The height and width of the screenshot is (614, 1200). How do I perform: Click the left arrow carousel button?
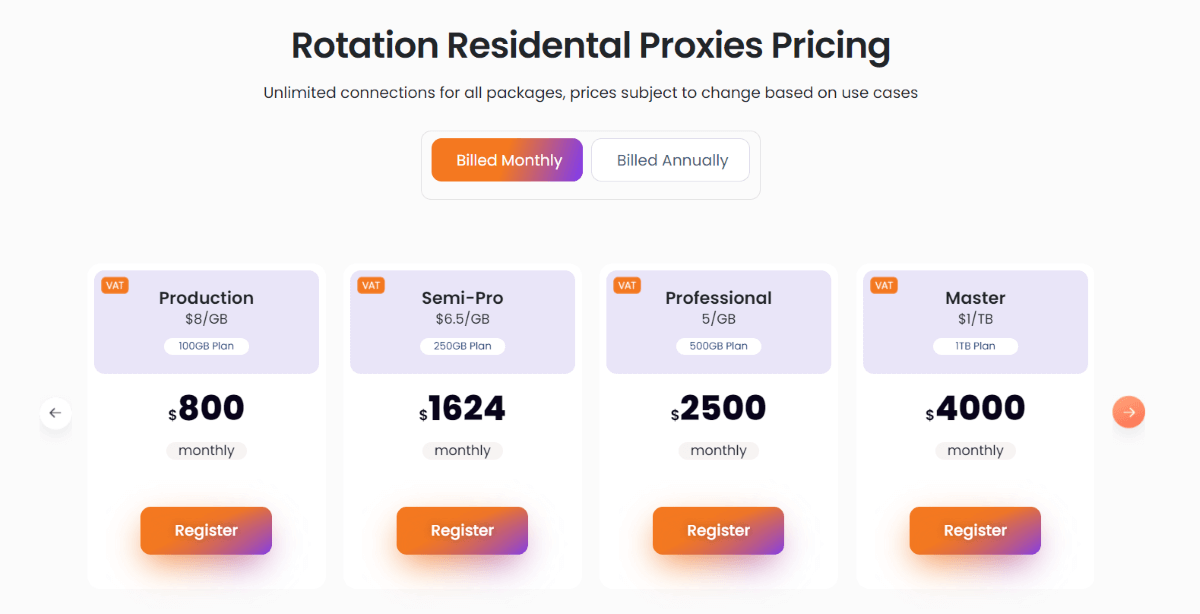click(x=55, y=412)
